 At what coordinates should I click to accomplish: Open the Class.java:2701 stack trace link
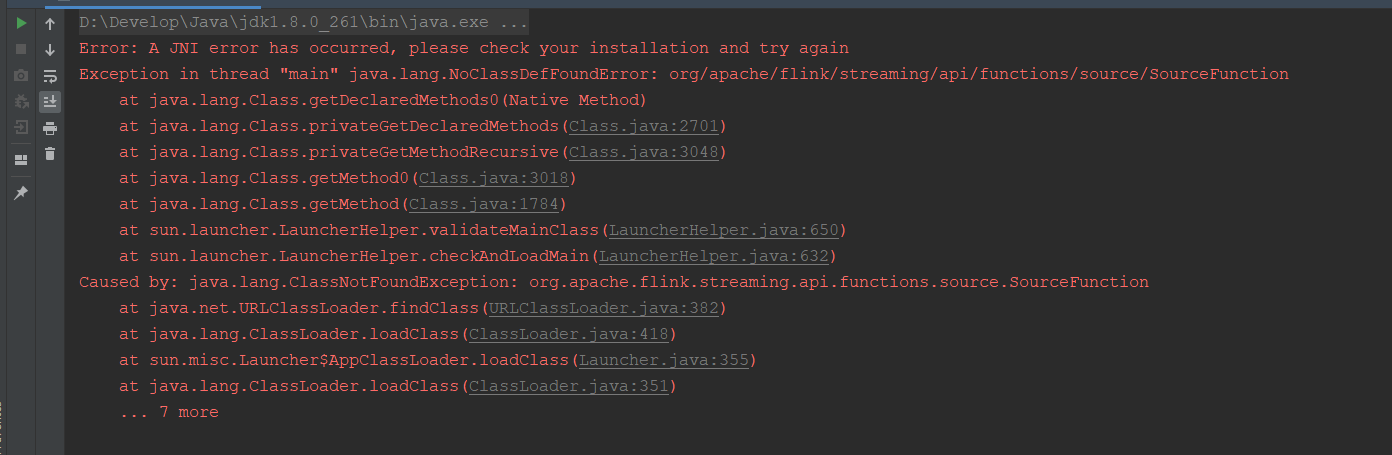click(642, 126)
